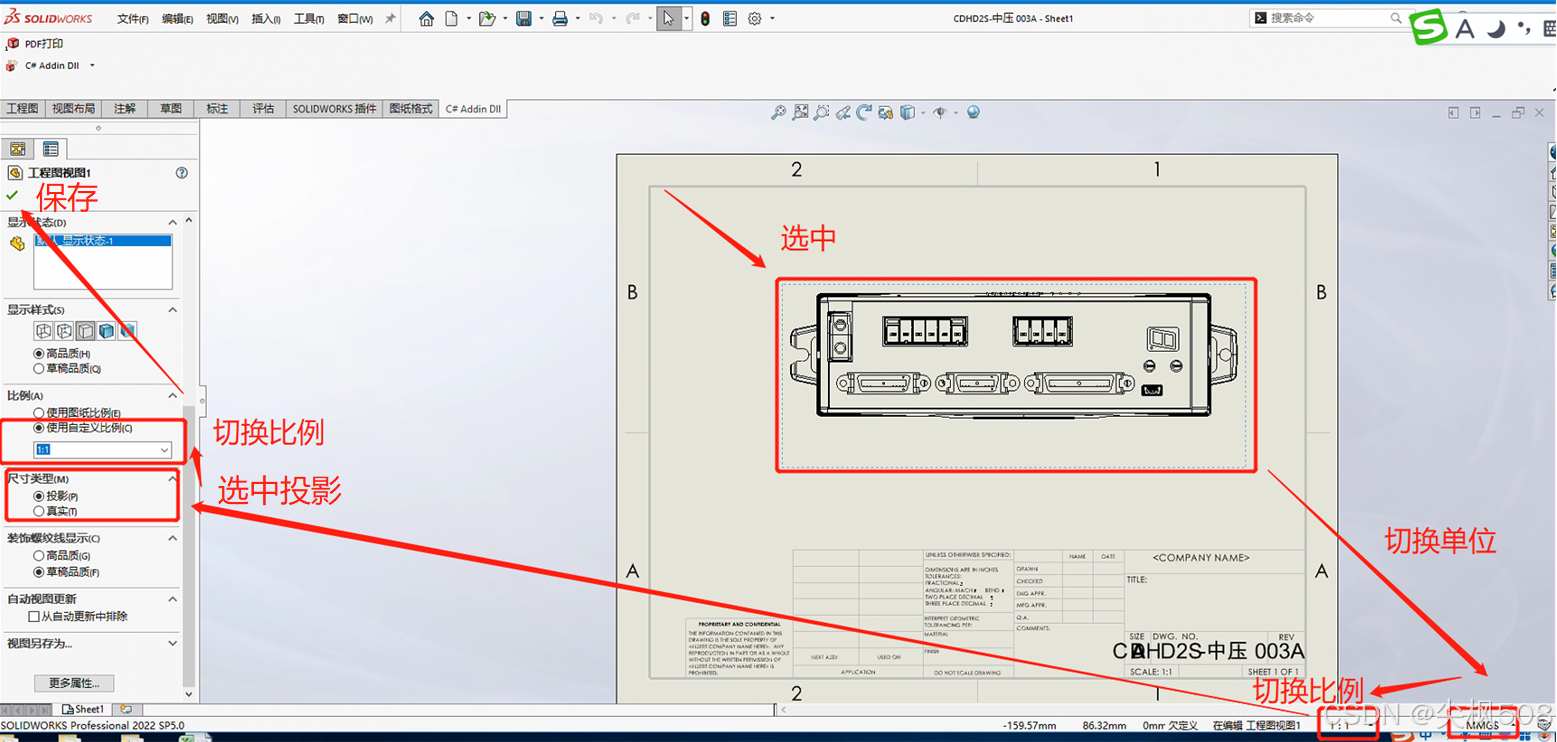
Task: Open Options with the gear icon
Action: click(x=755, y=19)
